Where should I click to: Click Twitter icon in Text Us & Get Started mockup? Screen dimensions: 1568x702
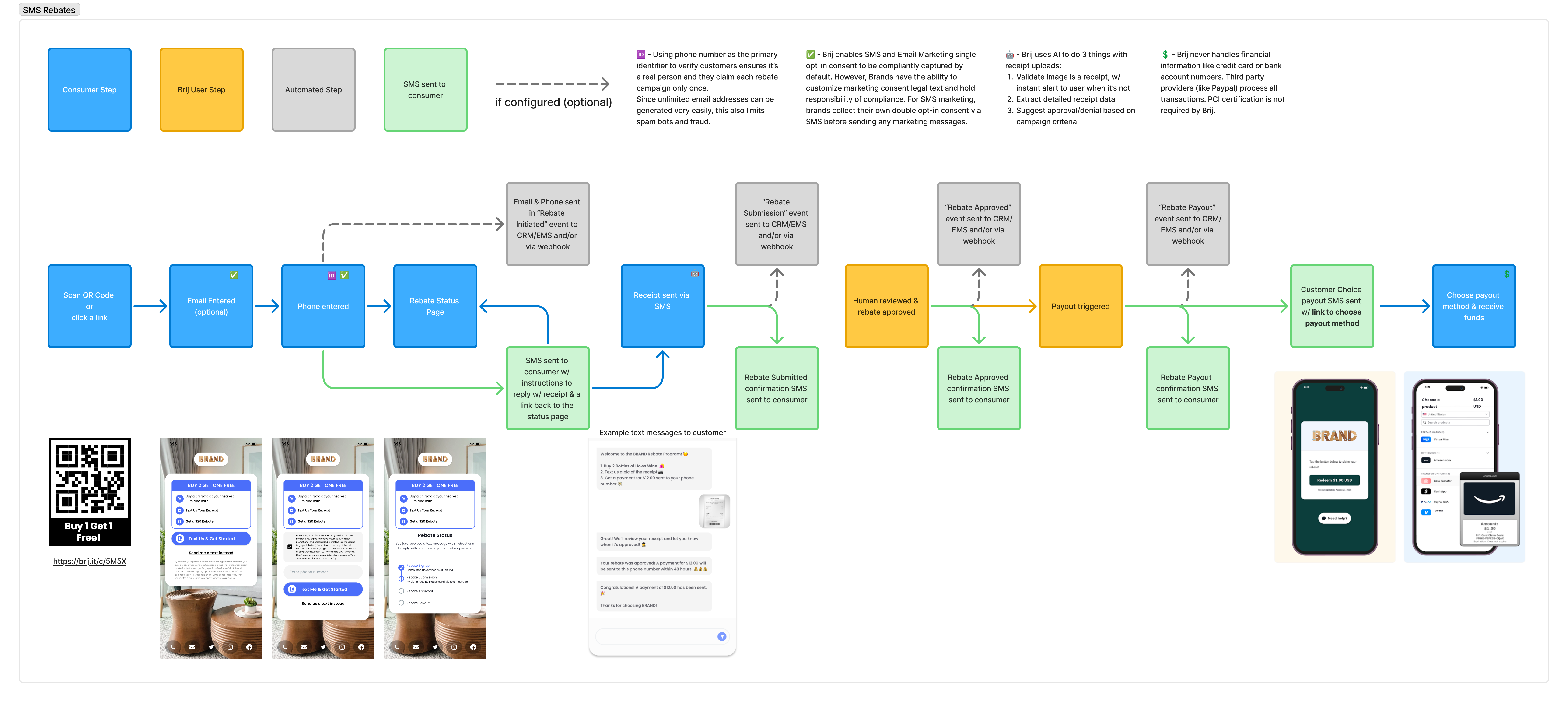coord(211,647)
